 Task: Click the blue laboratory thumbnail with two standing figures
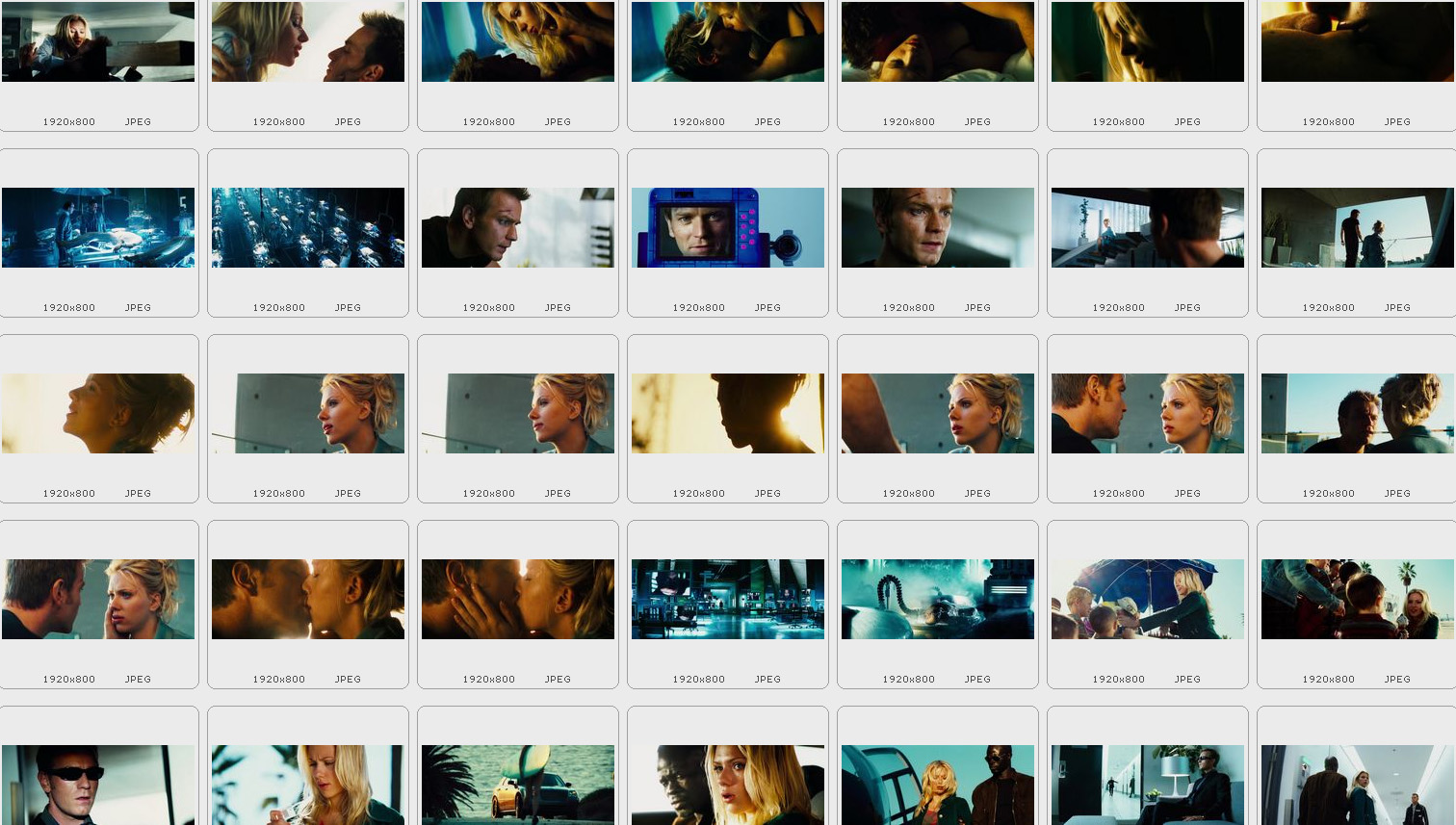98,227
